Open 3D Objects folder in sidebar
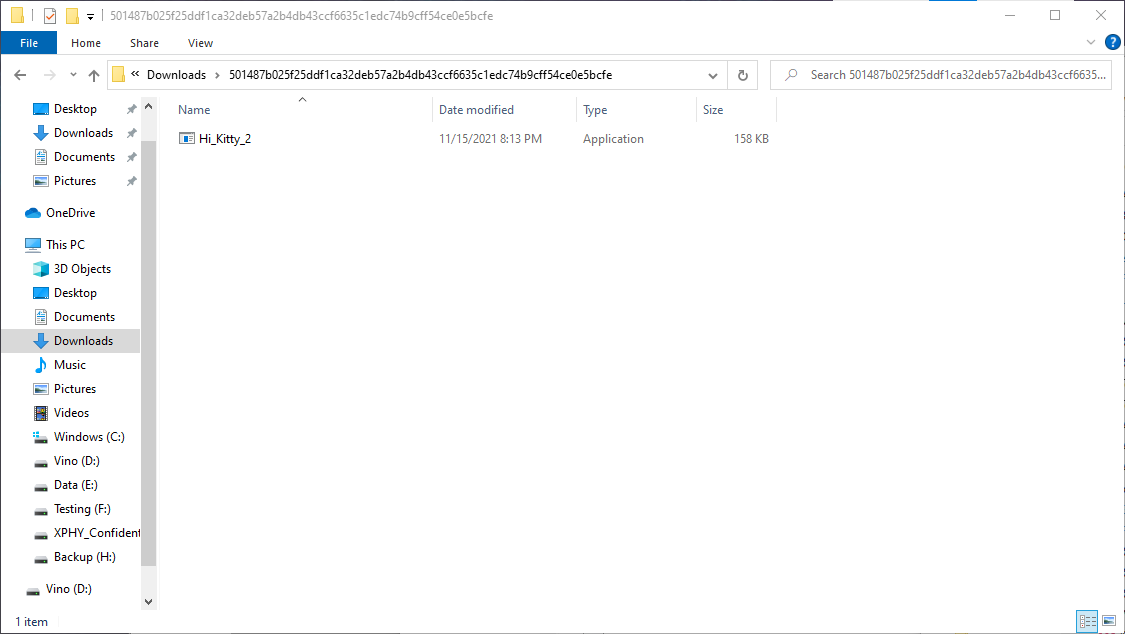This screenshot has height=634, width=1125. coord(82,269)
